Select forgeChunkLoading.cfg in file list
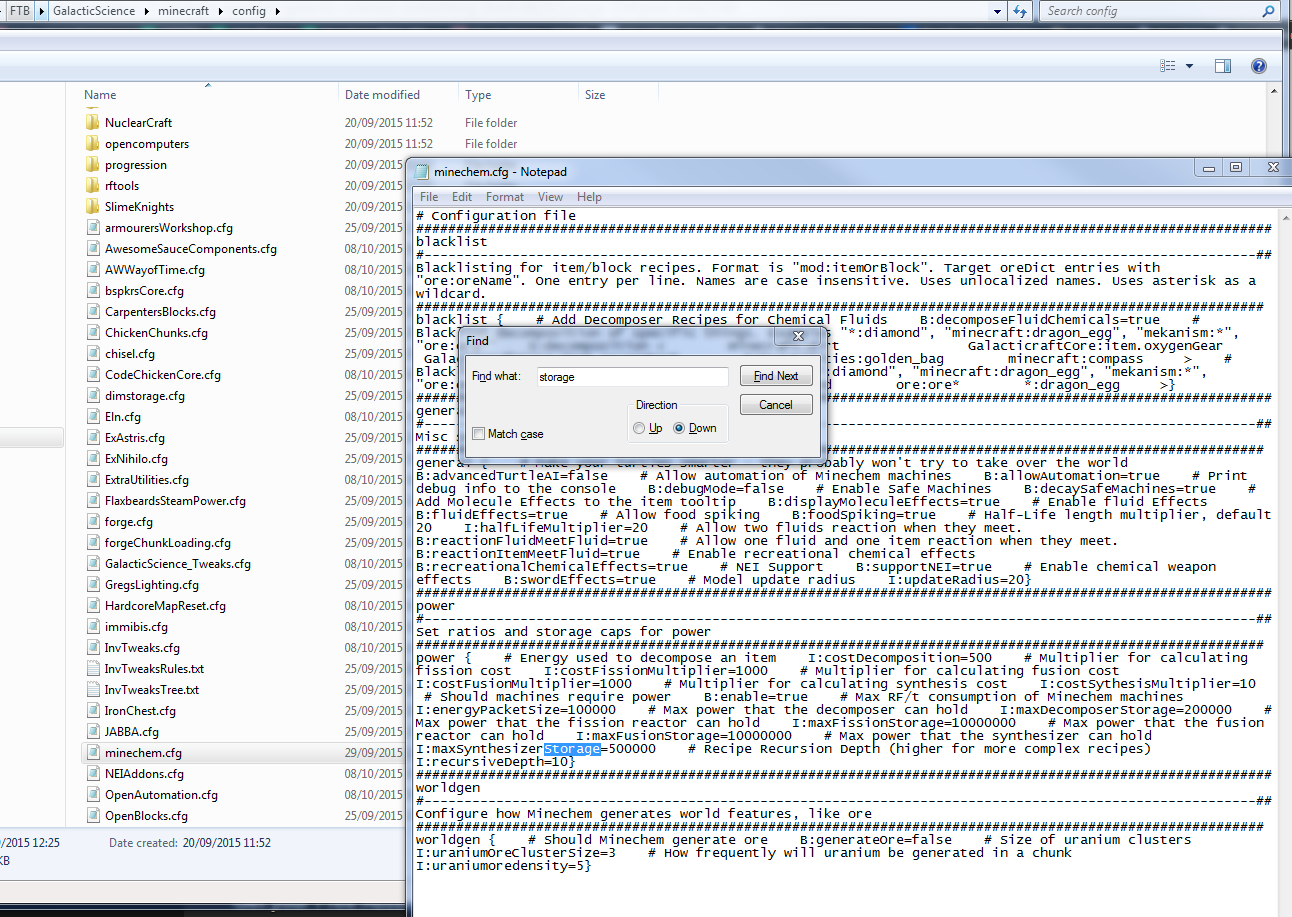This screenshot has height=917, width=1292. (x=168, y=543)
